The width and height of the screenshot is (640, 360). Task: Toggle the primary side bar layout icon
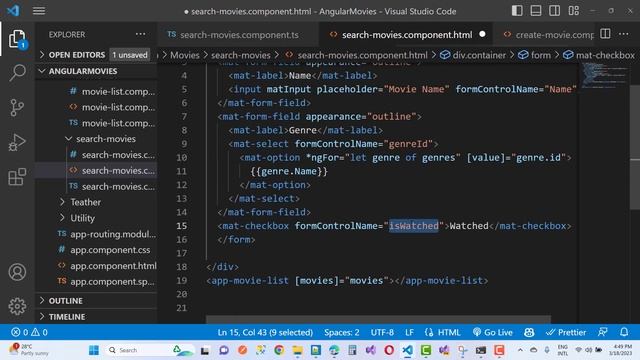(x=517, y=11)
